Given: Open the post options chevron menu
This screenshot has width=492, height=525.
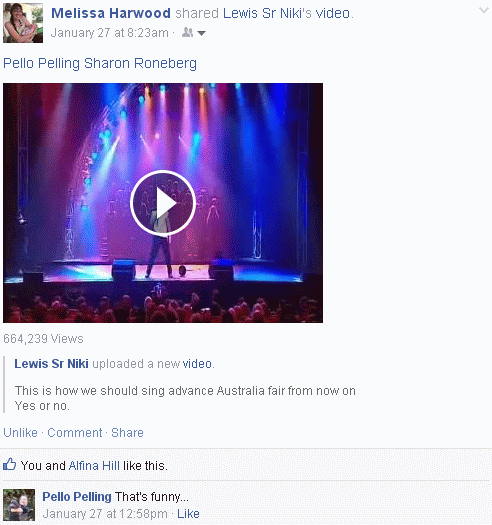Looking at the screenshot, I should (483, 10).
